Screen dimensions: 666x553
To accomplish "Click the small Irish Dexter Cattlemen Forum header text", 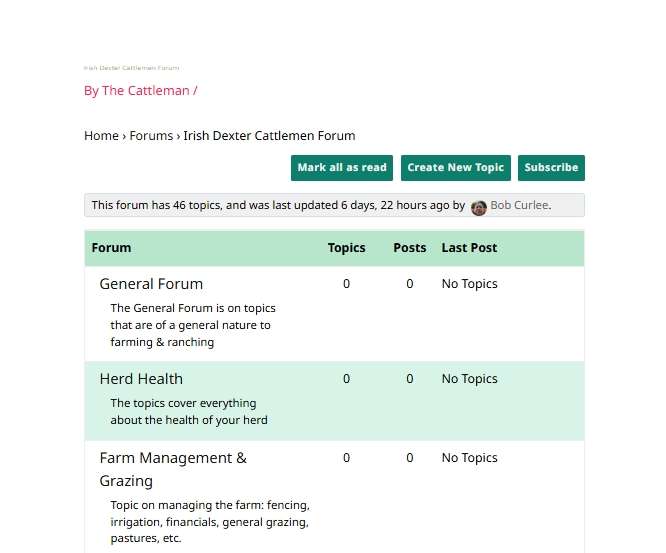I will click(x=132, y=68).
